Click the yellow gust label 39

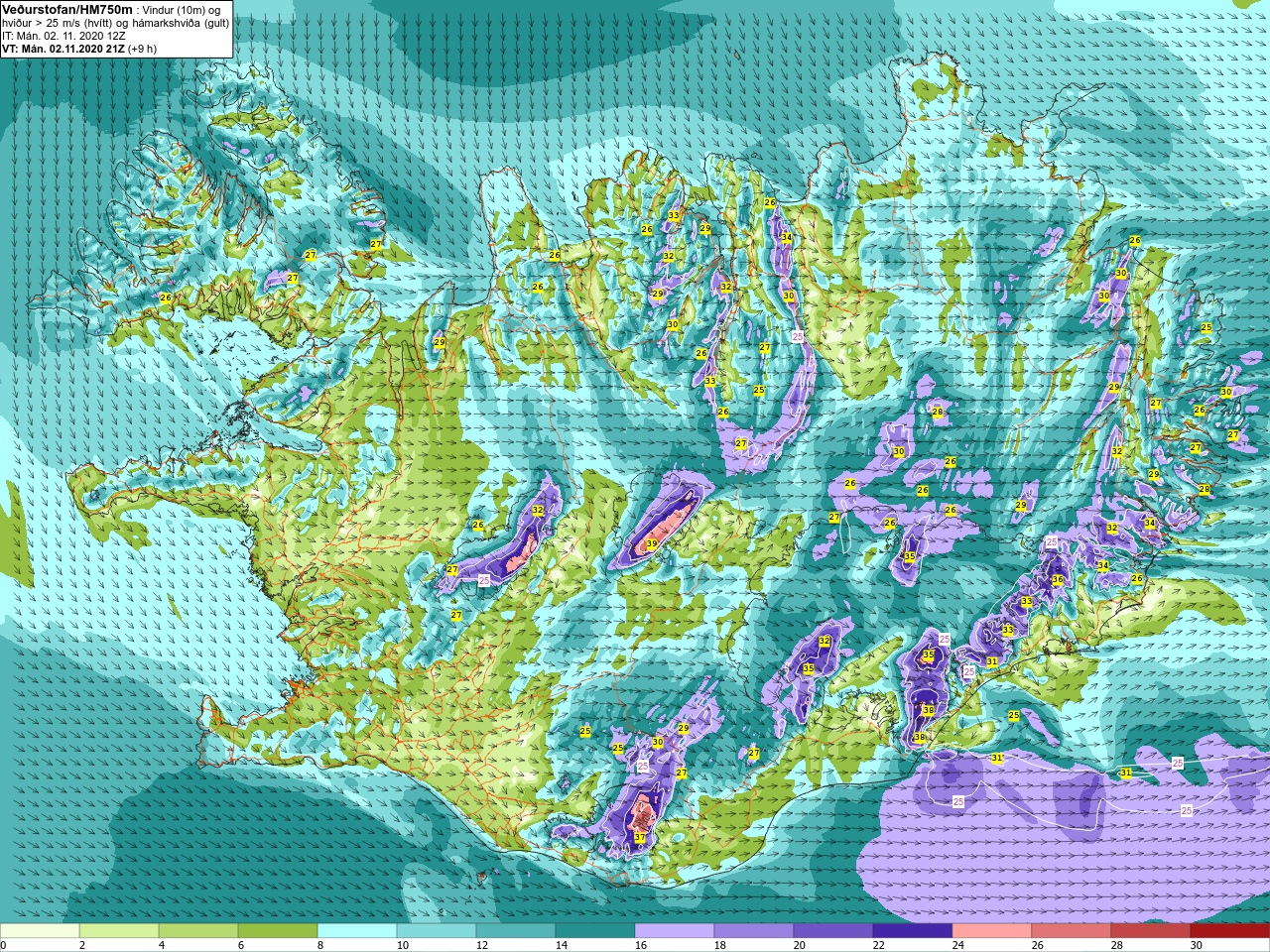click(x=652, y=543)
